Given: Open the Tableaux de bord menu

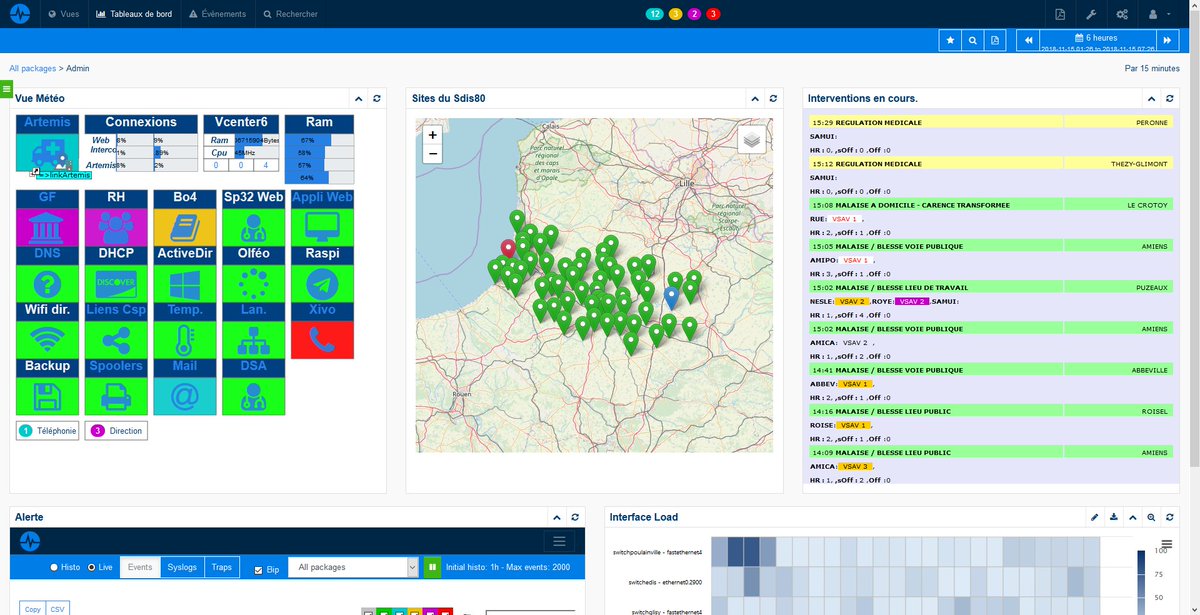Looking at the screenshot, I should 135,13.
